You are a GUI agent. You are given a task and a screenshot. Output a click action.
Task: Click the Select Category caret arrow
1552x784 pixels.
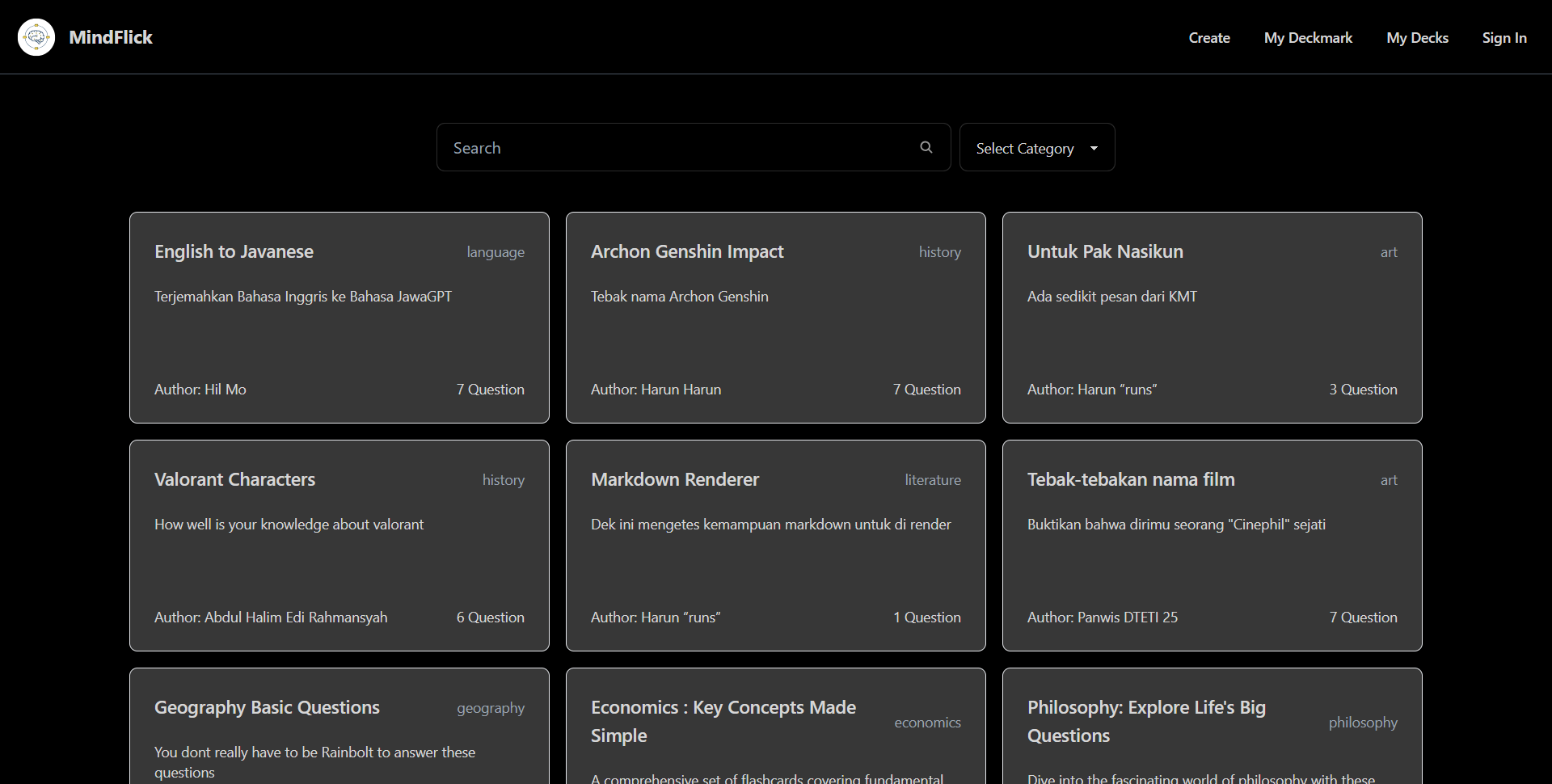[x=1094, y=148]
